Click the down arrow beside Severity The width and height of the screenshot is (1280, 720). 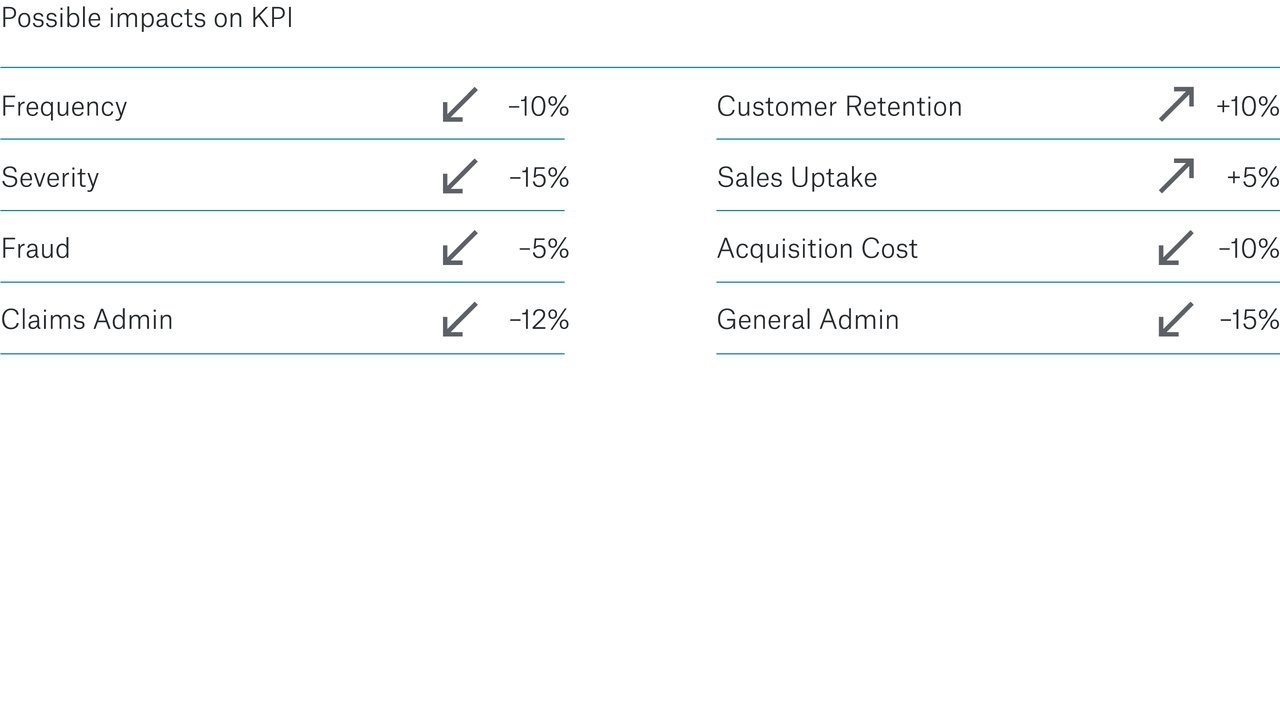coord(460,176)
